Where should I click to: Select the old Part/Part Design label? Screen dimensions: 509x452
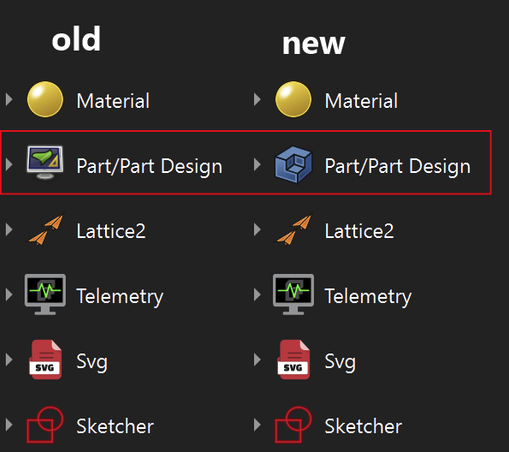[x=149, y=166]
